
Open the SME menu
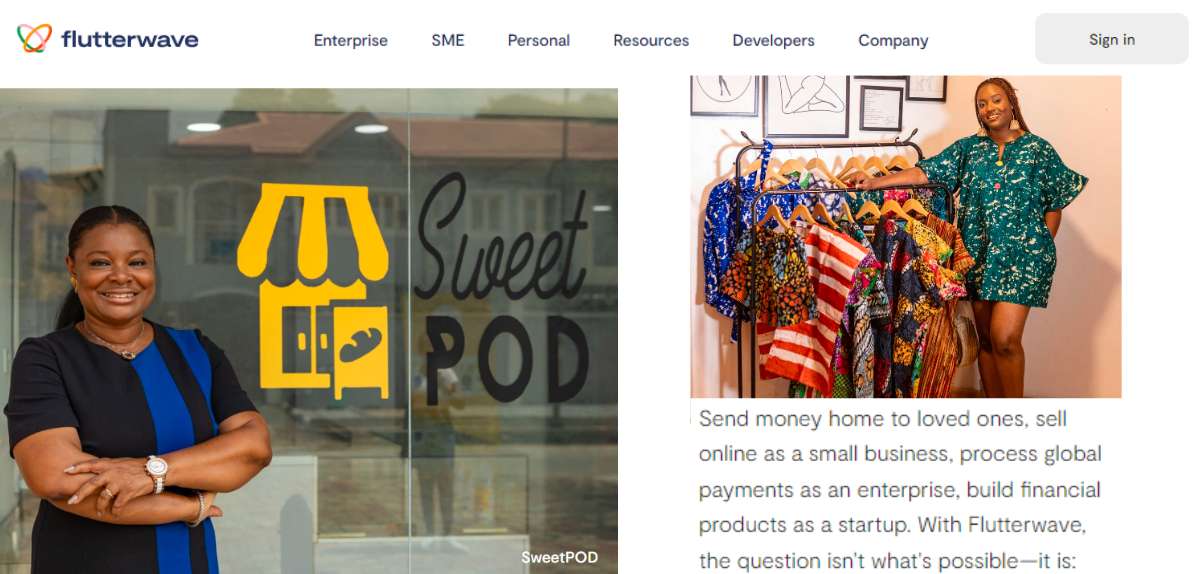447,41
